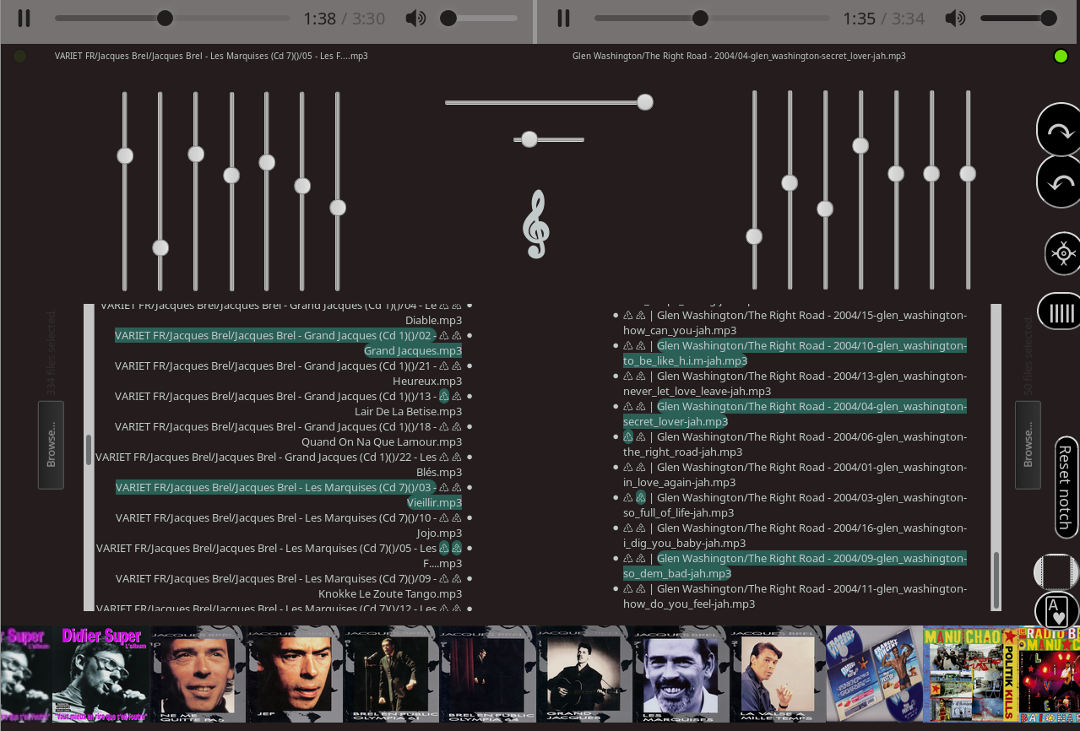
Task: Select Lair De La Betise.mp3 track
Action: coord(289,404)
